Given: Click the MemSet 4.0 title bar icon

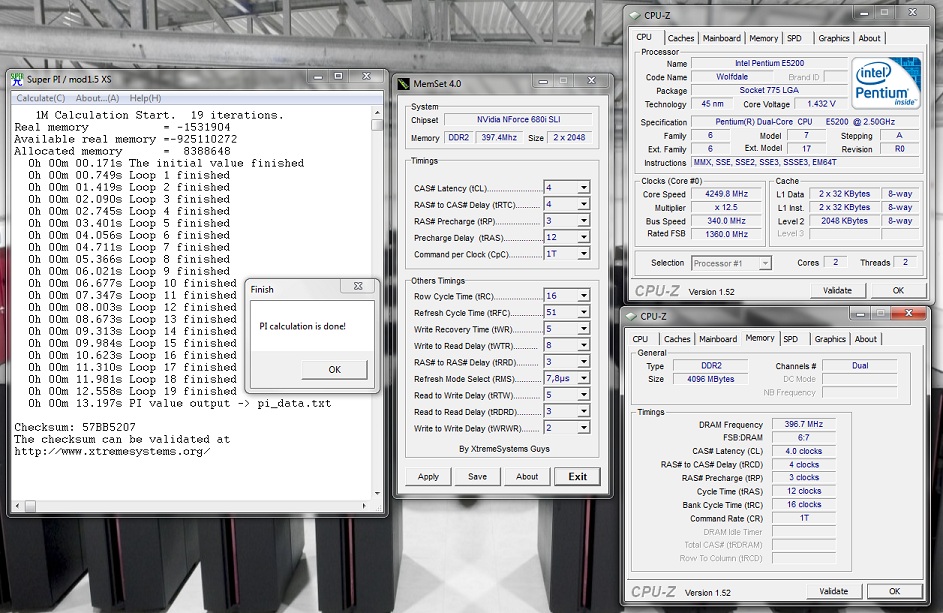Looking at the screenshot, I should [404, 84].
